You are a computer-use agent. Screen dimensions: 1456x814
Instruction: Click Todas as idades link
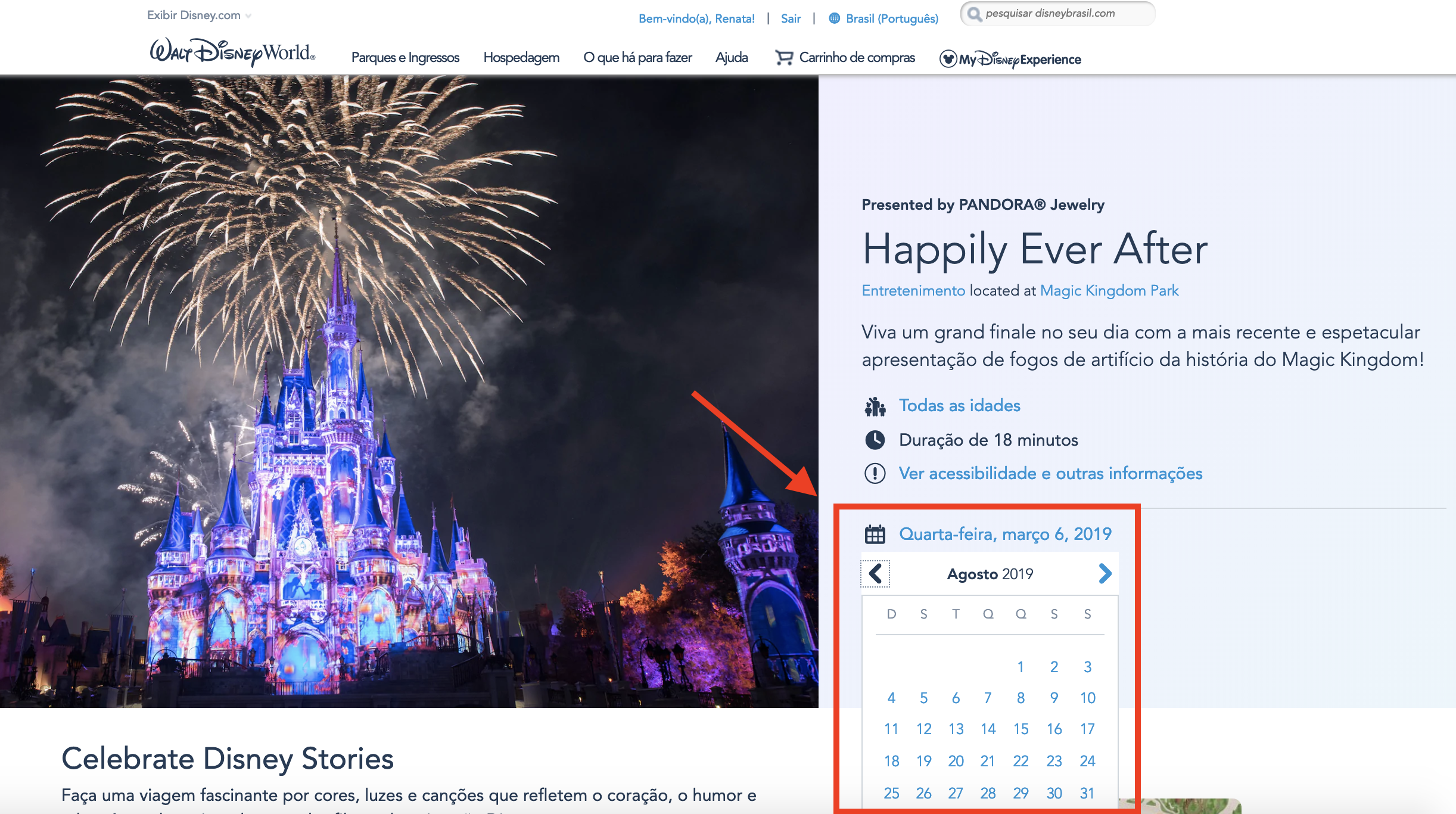959,406
